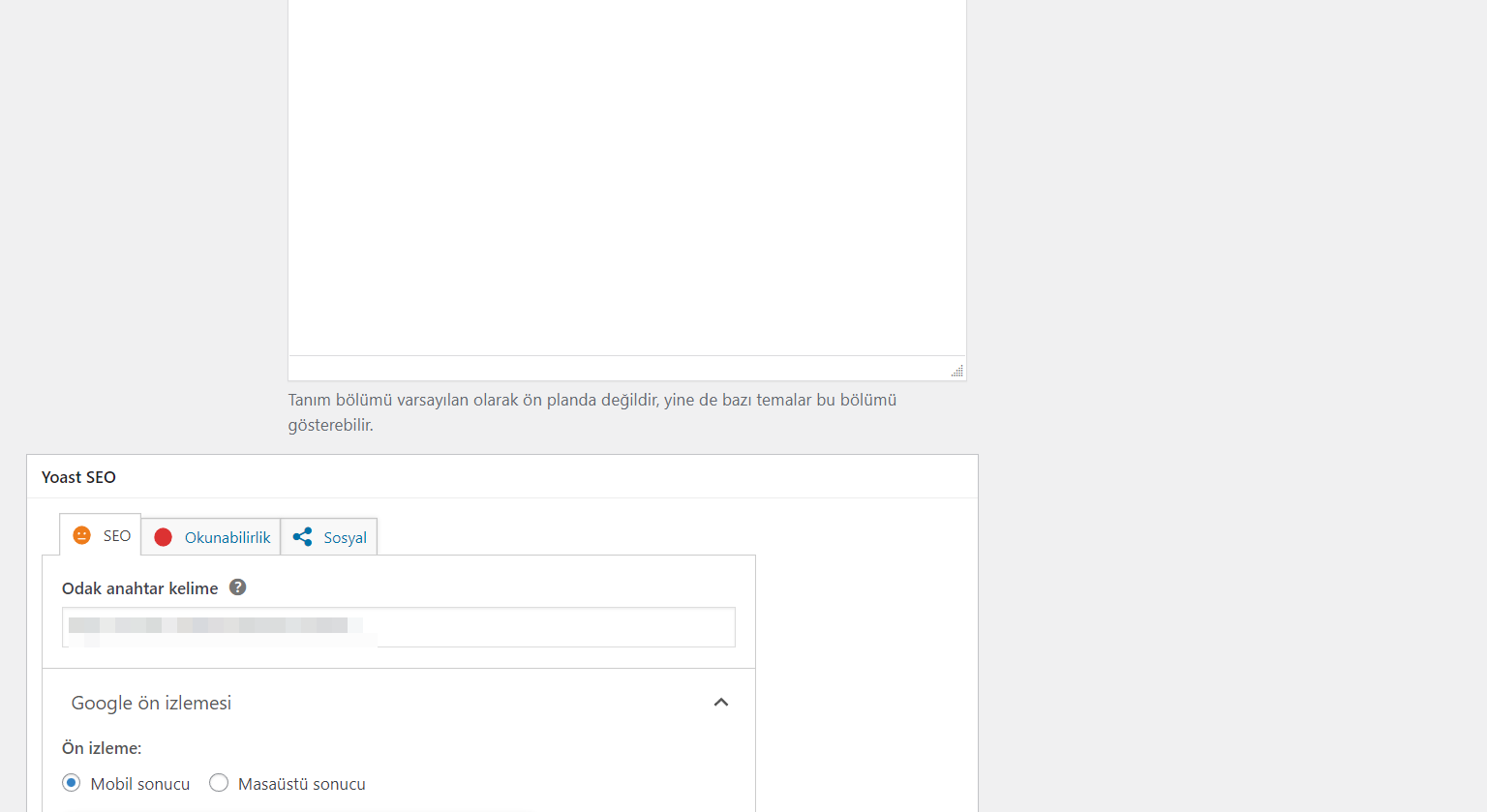Click the Ön izleme label
The width and height of the screenshot is (1487, 812).
102,748
